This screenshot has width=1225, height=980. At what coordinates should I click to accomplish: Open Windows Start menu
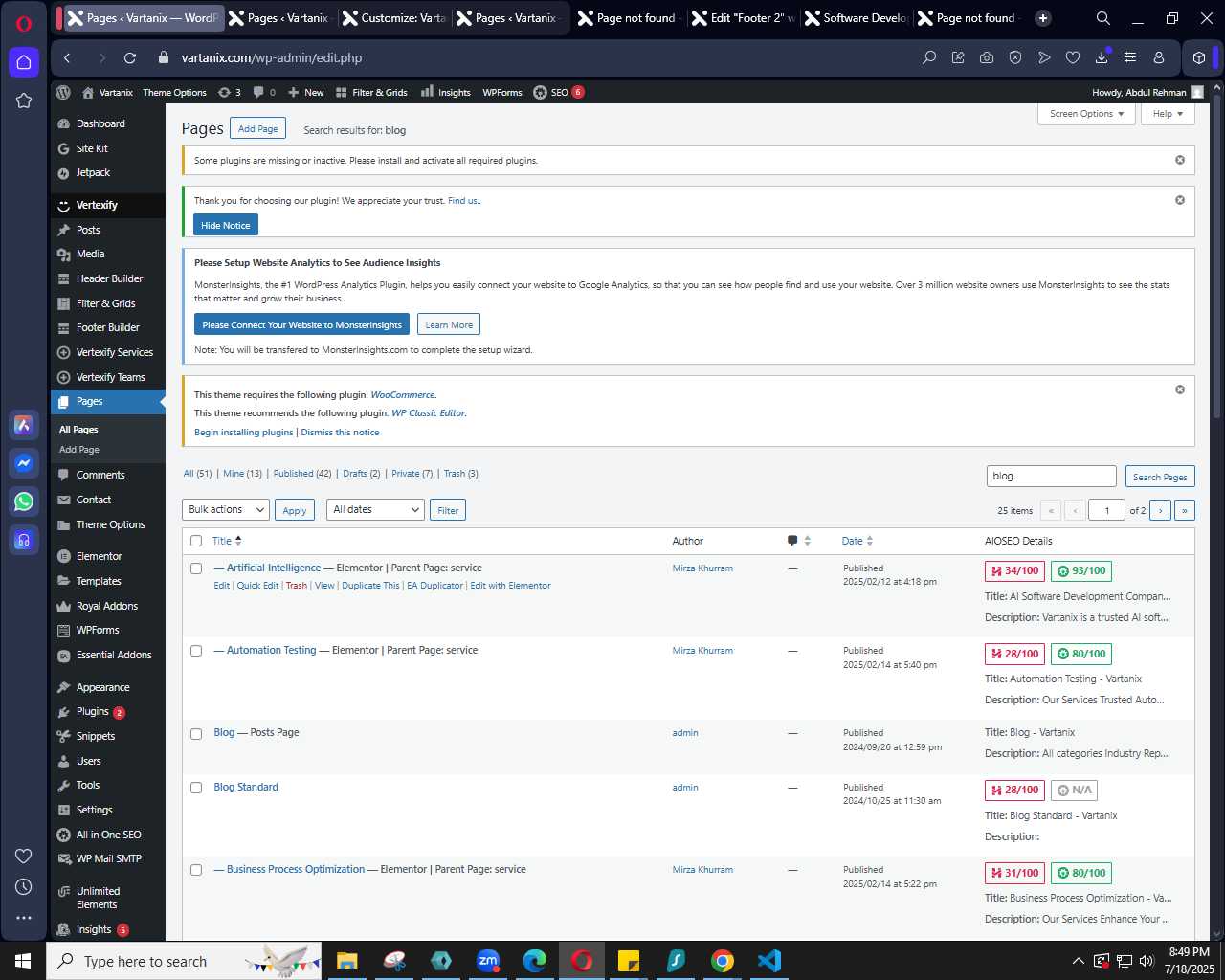[23, 961]
